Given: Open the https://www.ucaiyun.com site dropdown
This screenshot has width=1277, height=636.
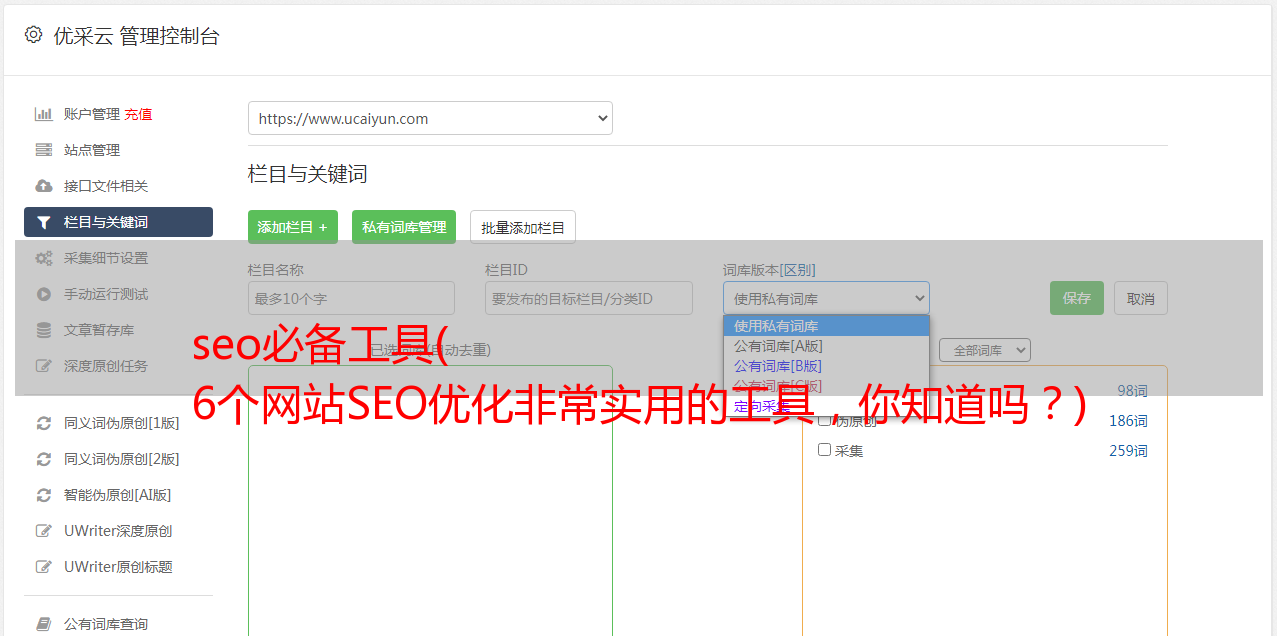Looking at the screenshot, I should (x=430, y=118).
